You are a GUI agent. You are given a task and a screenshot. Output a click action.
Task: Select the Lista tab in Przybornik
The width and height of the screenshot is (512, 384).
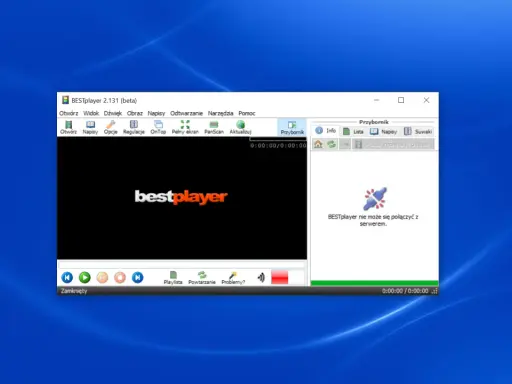coord(353,131)
